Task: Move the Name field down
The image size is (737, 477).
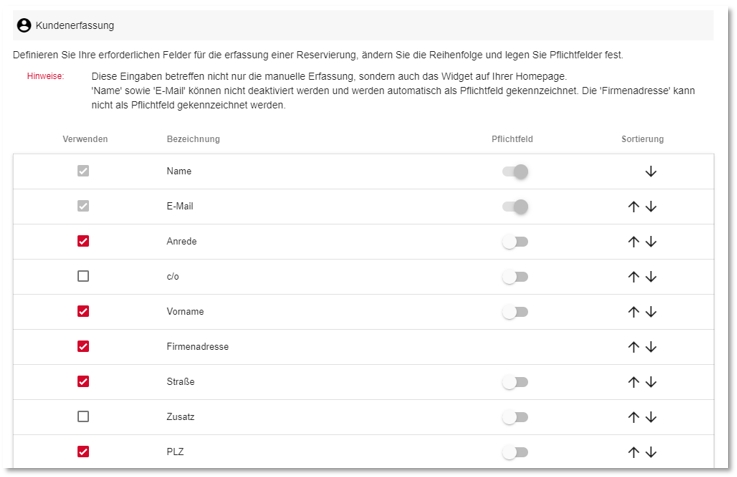Action: point(651,172)
